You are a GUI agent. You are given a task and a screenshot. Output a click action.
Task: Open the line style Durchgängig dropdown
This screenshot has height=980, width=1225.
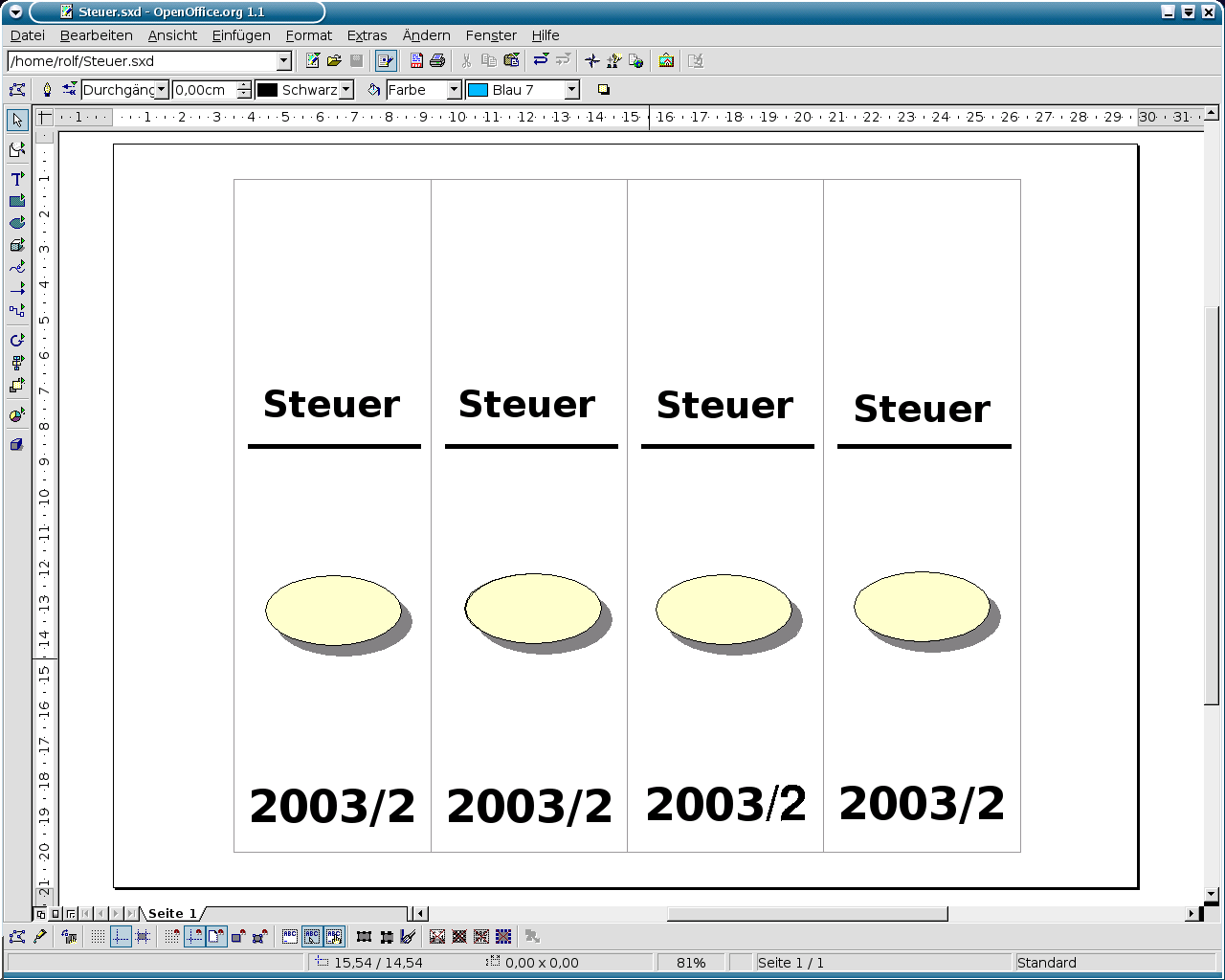pyautogui.click(x=162, y=90)
